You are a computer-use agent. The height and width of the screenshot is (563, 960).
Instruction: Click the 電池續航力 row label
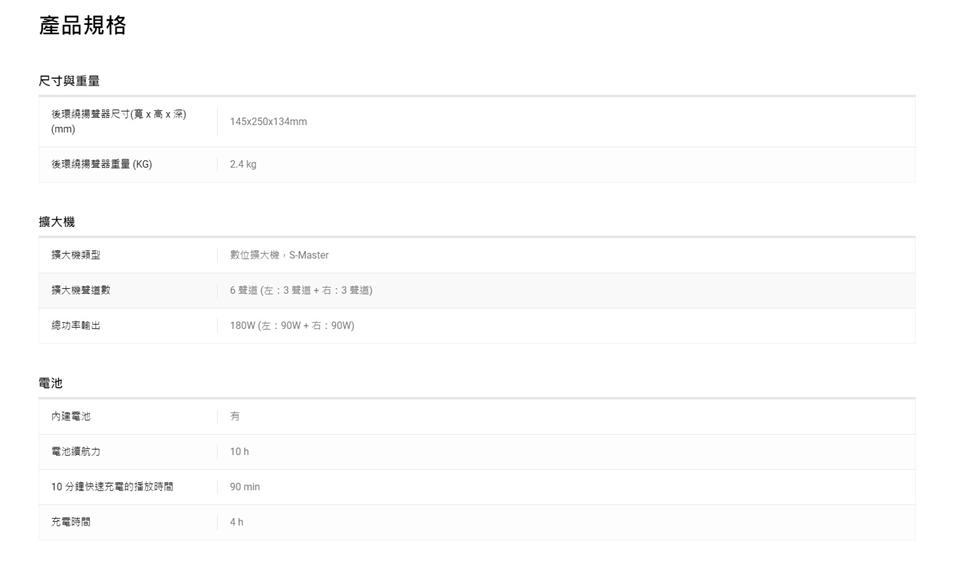point(76,452)
